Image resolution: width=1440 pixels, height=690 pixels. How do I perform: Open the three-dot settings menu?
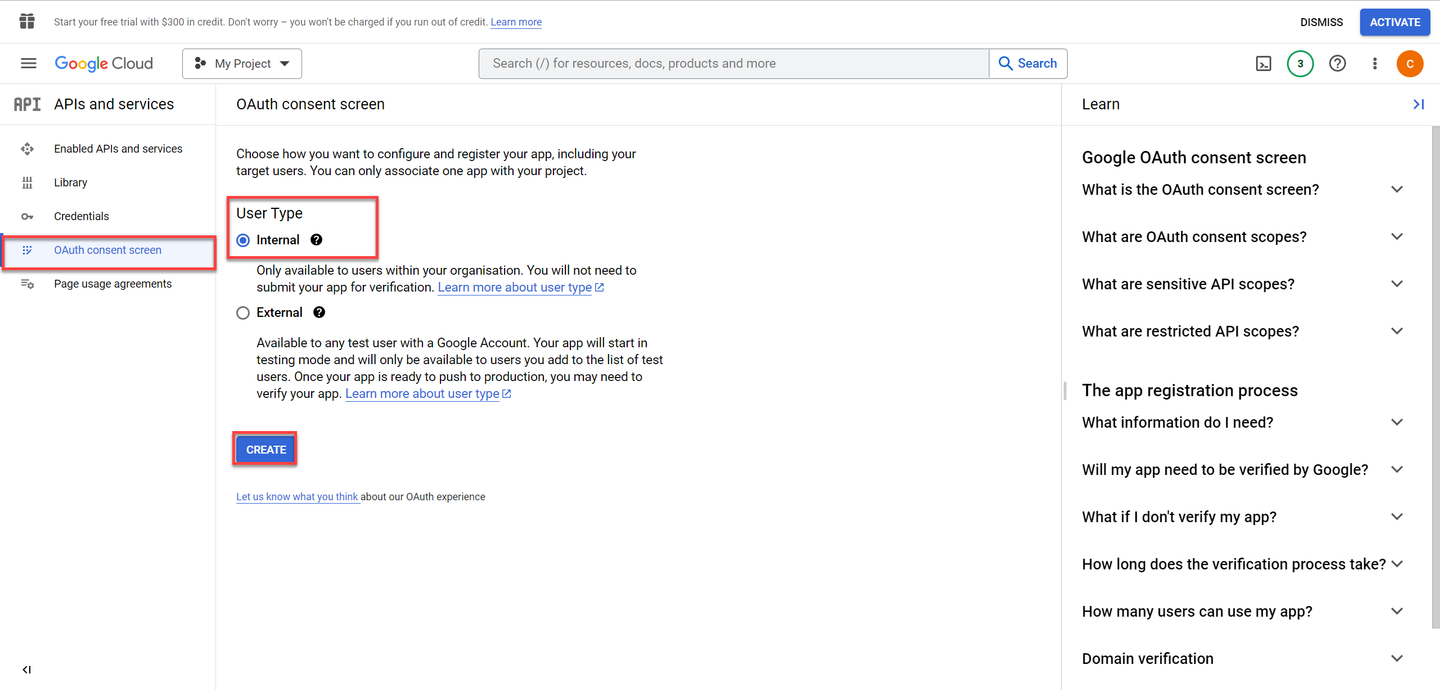click(1375, 64)
